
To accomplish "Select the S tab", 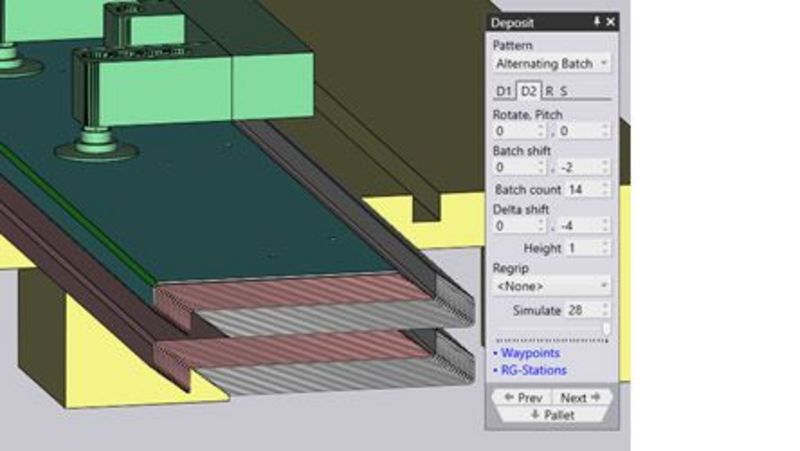I will (564, 92).
